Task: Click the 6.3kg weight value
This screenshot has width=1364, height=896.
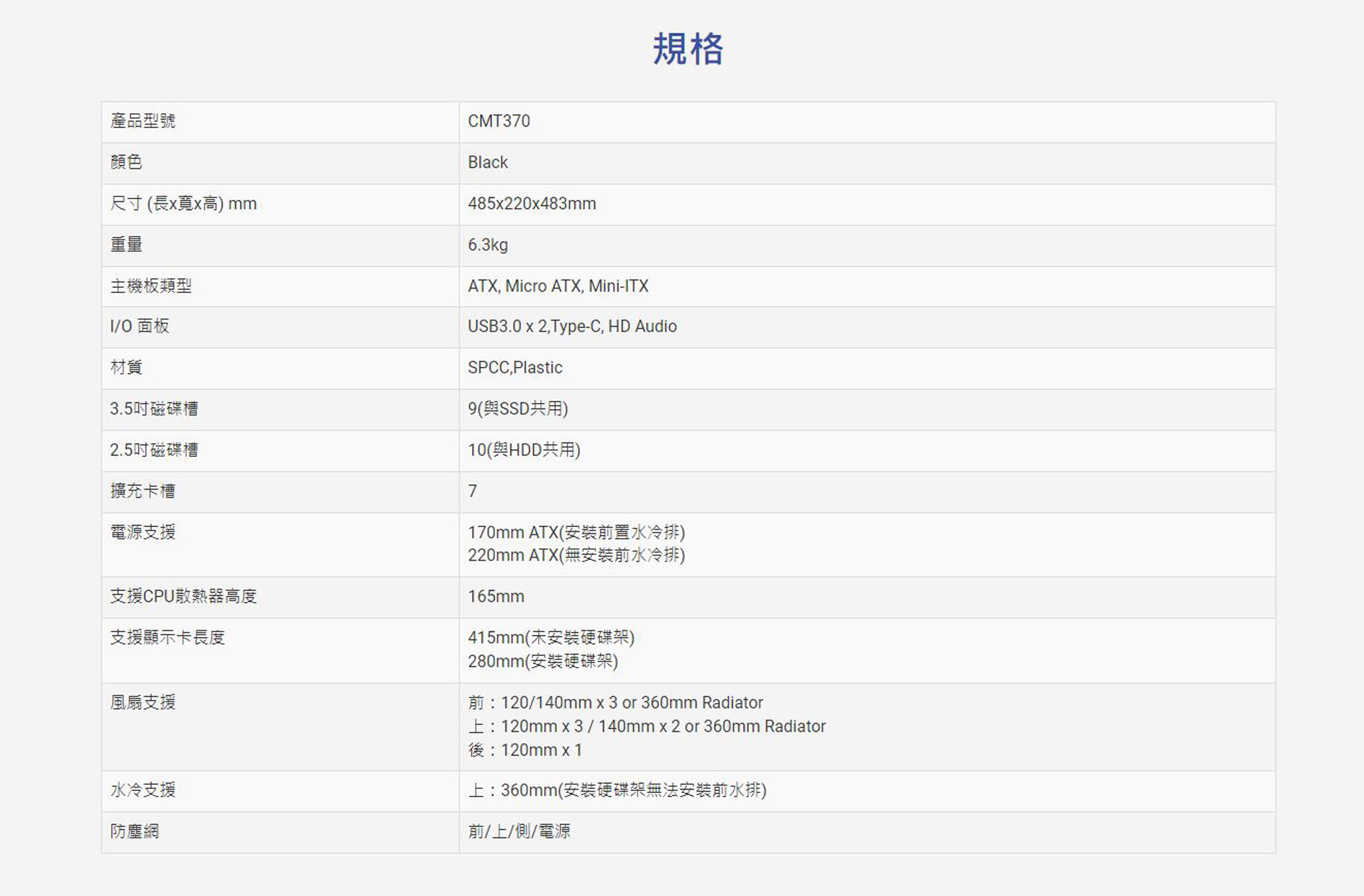Action: click(x=488, y=245)
